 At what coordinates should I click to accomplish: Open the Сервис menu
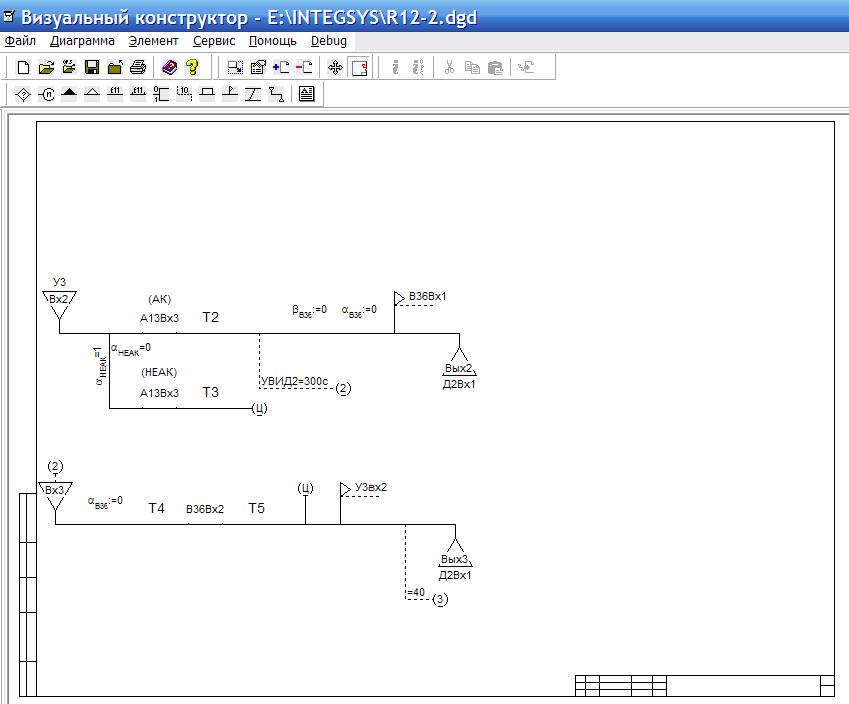214,41
